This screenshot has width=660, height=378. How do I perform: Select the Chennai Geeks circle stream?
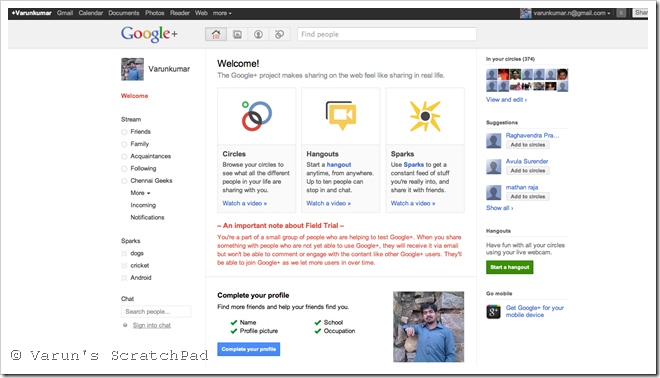pos(151,181)
